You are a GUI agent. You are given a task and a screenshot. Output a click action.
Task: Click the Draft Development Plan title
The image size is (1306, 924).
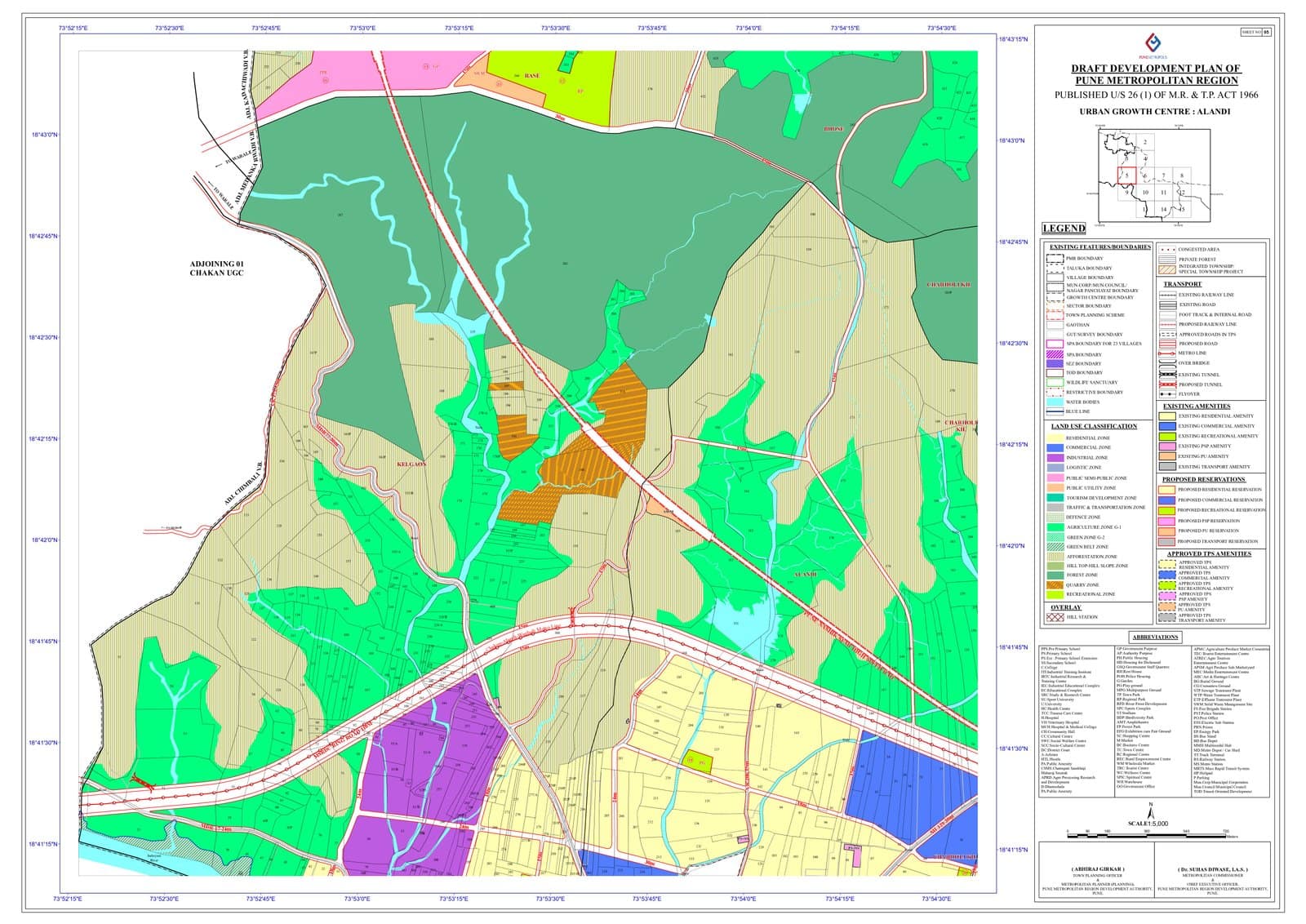[x=1155, y=74]
